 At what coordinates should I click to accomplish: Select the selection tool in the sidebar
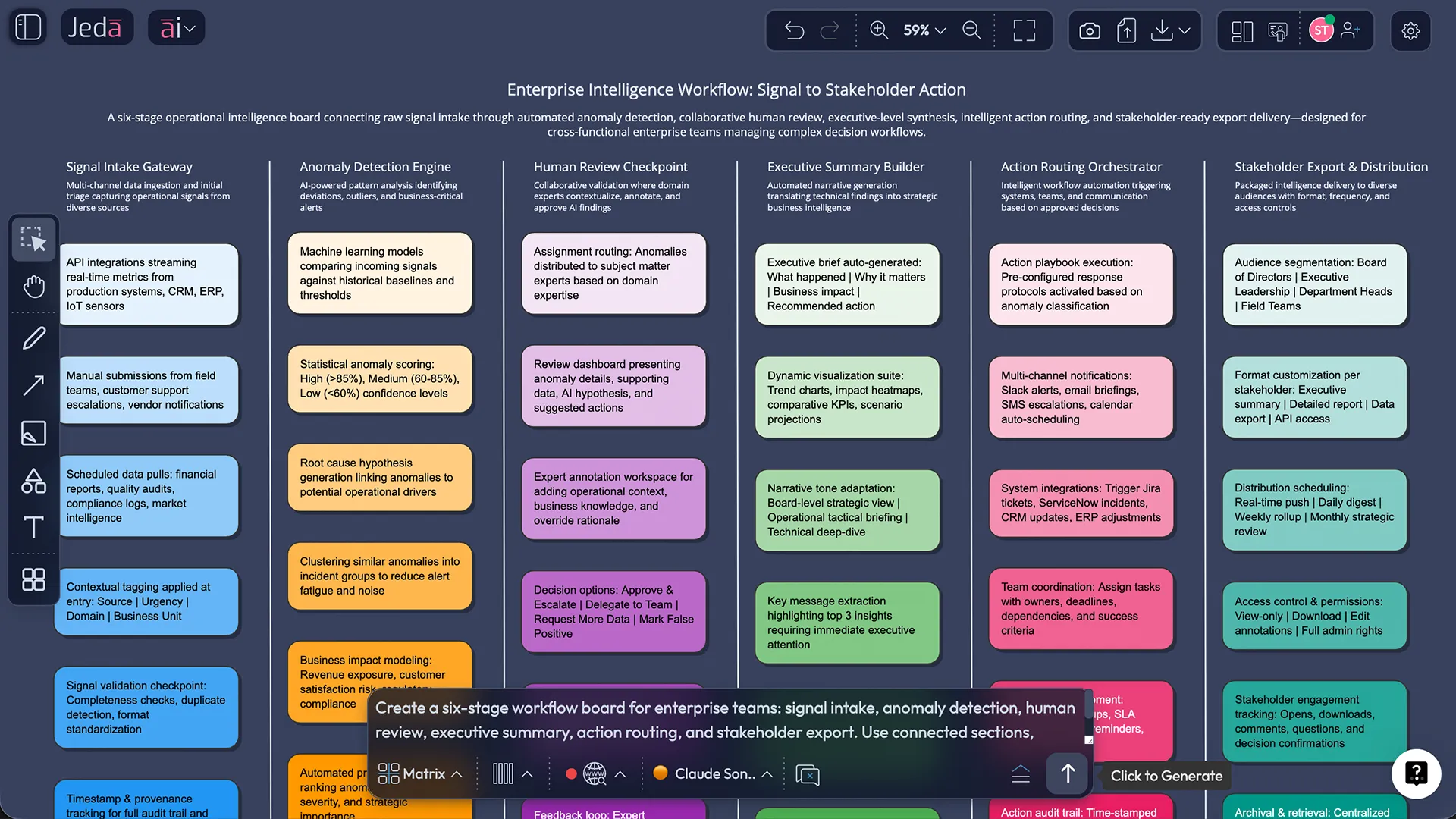[x=33, y=239]
